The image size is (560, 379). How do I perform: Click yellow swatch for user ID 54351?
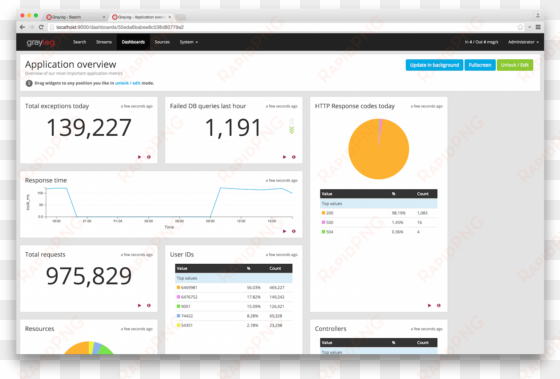[179, 325]
